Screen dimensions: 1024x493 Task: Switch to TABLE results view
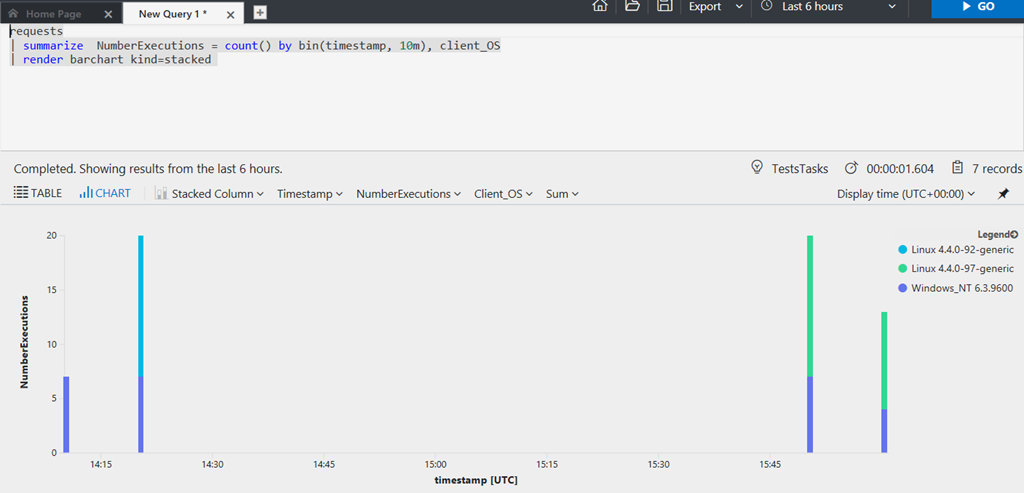[38, 193]
